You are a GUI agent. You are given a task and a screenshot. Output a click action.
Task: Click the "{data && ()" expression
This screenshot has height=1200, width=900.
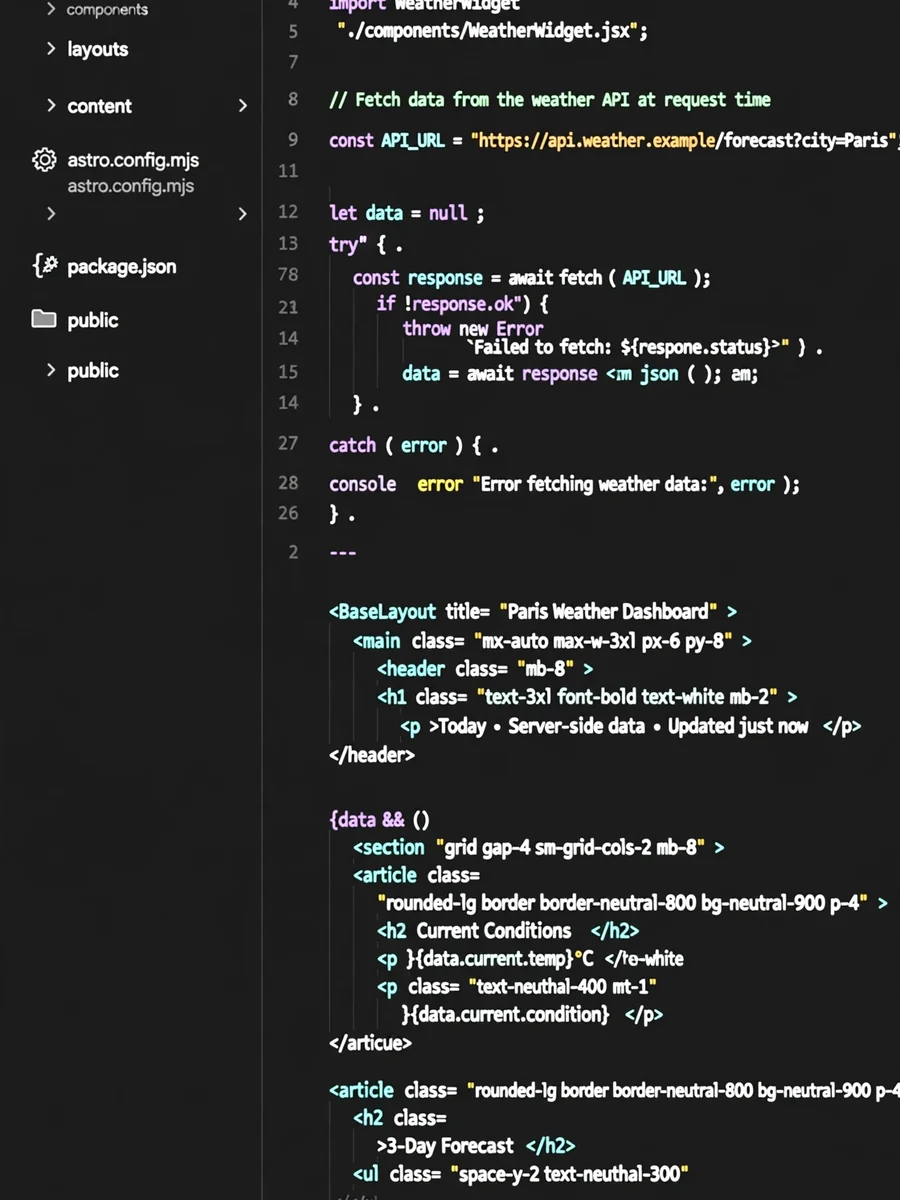[379, 820]
